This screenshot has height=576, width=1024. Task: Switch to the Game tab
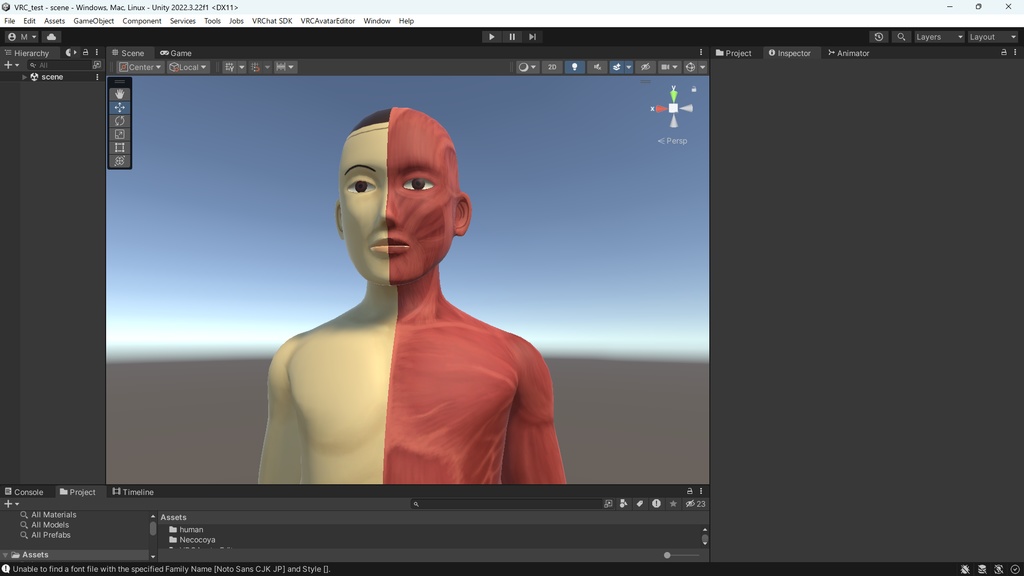point(176,52)
